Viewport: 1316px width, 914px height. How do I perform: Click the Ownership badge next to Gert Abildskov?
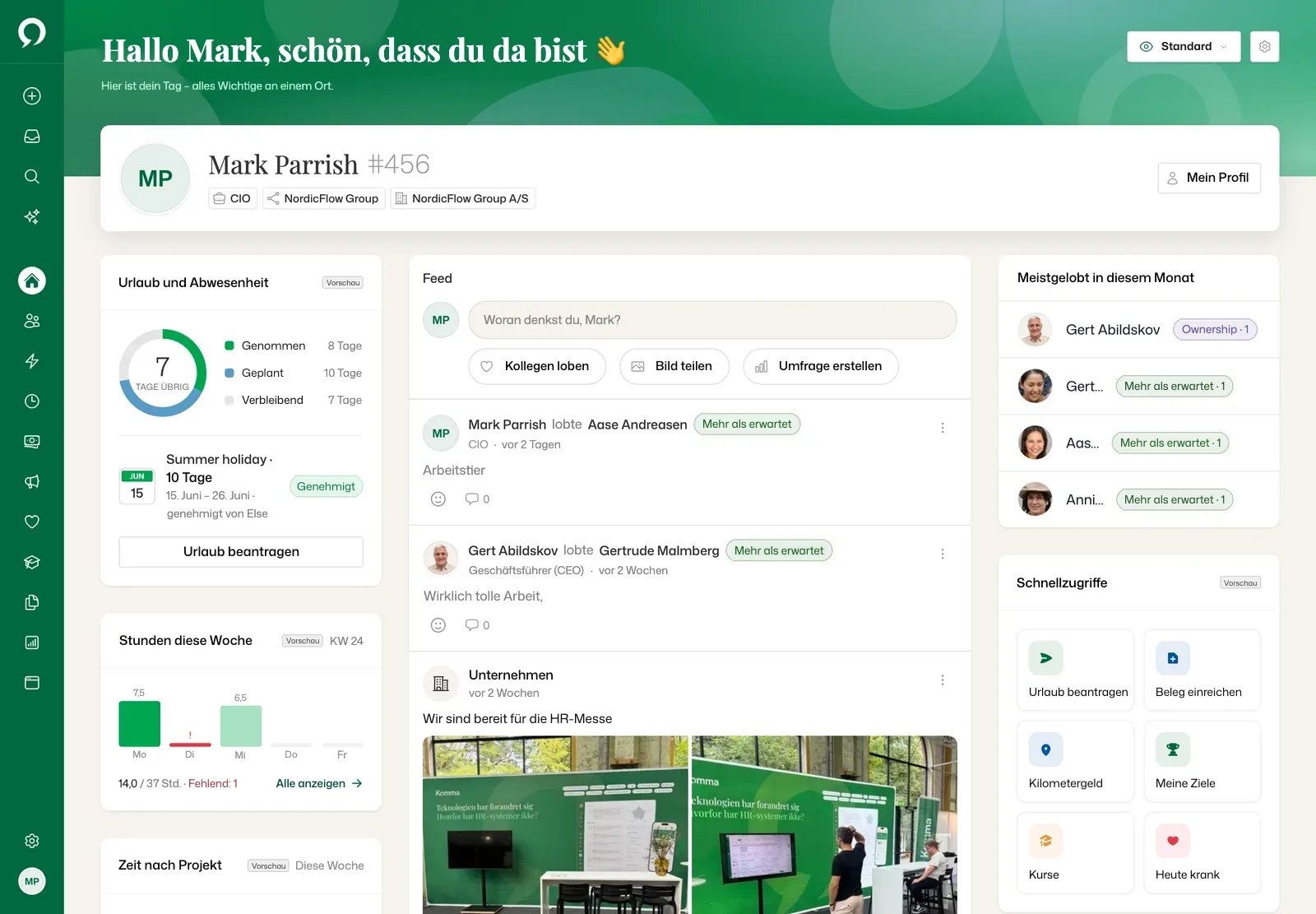click(1215, 330)
